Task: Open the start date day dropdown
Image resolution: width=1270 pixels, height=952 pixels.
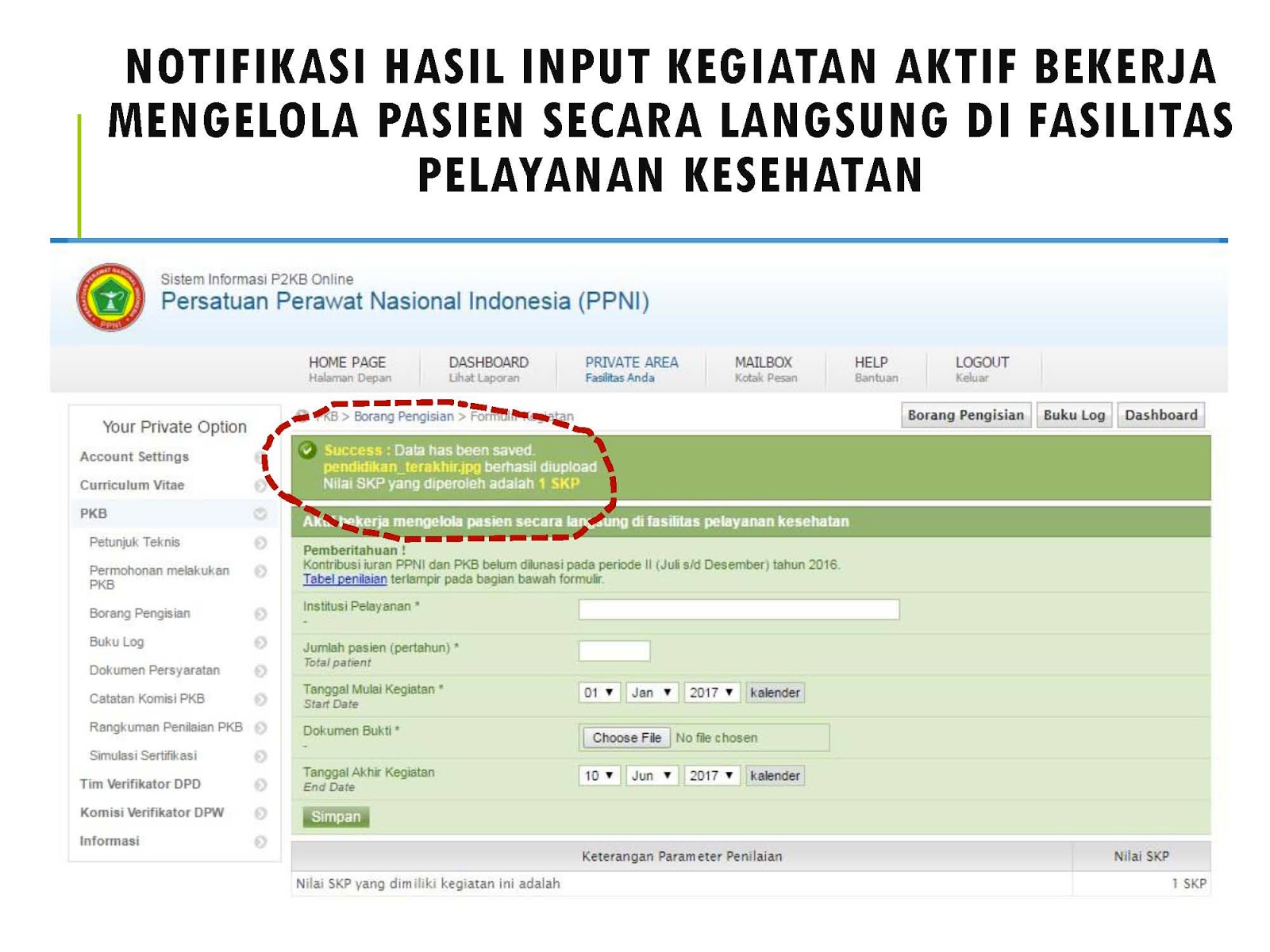Action: coord(599,693)
